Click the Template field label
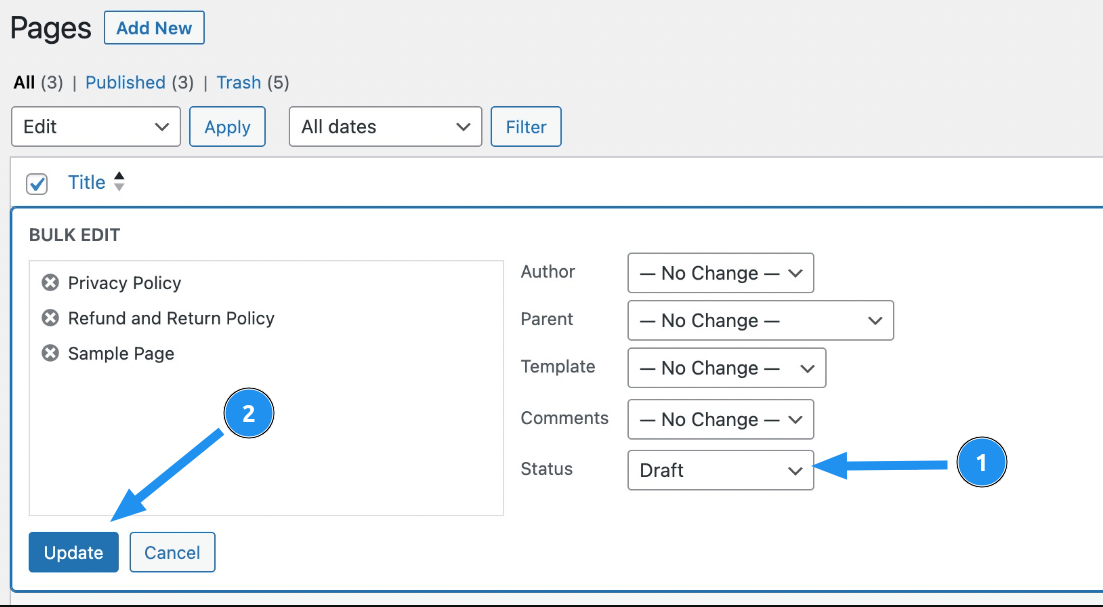Screen dimensions: 1103x607 558,366
